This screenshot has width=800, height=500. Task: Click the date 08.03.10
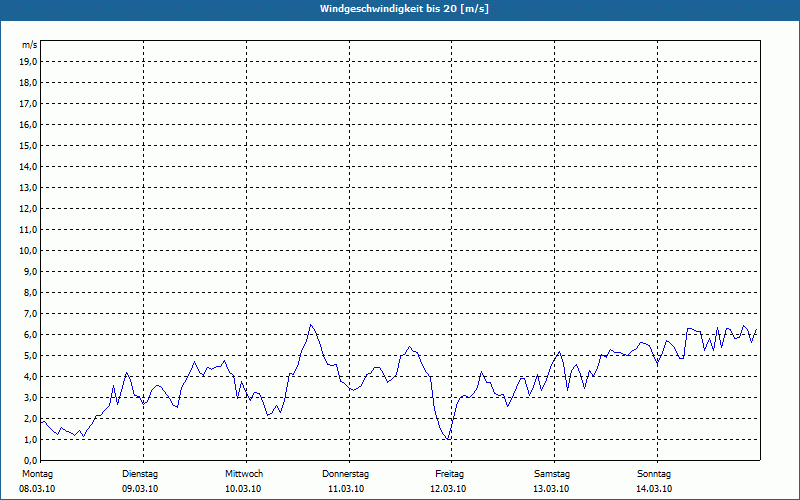(37, 489)
